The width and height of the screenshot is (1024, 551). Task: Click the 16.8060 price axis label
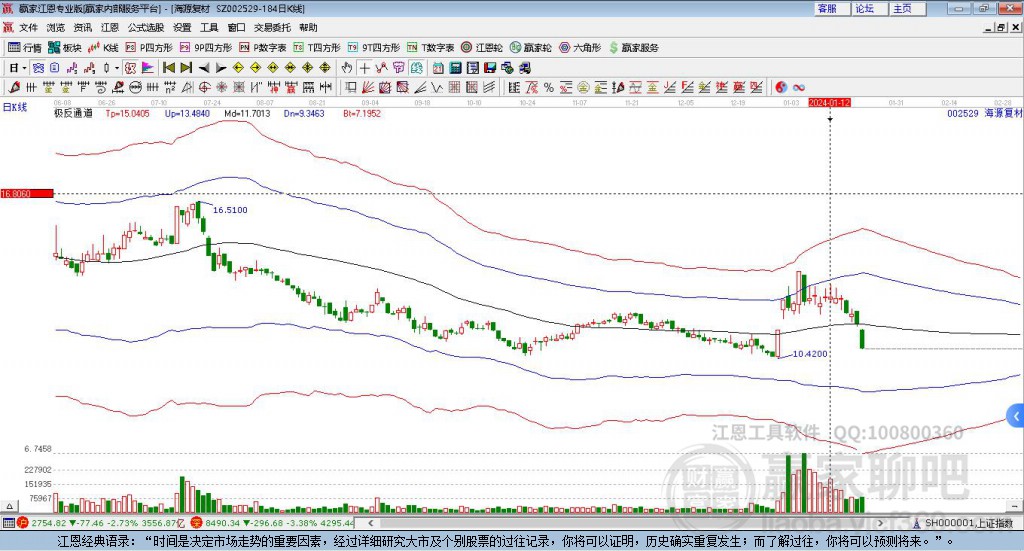[27, 193]
